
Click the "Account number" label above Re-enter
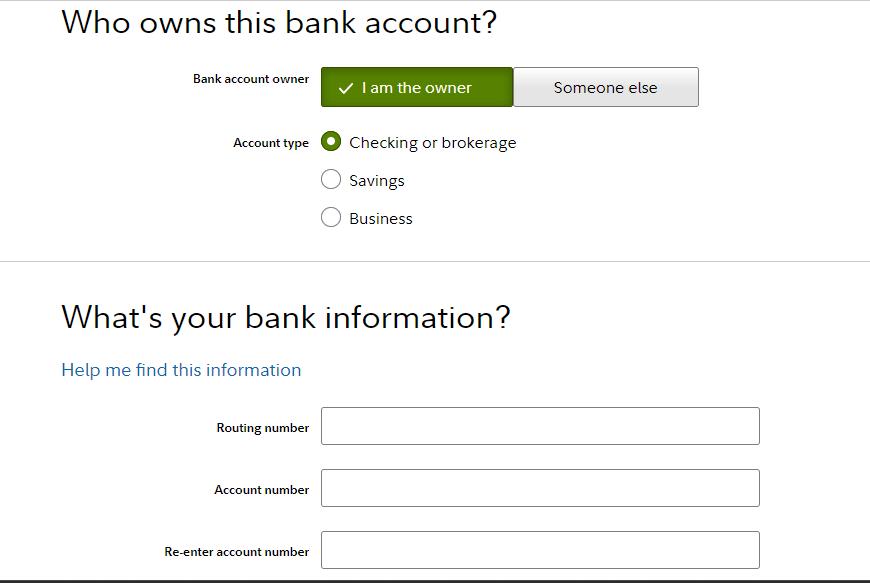(x=262, y=490)
